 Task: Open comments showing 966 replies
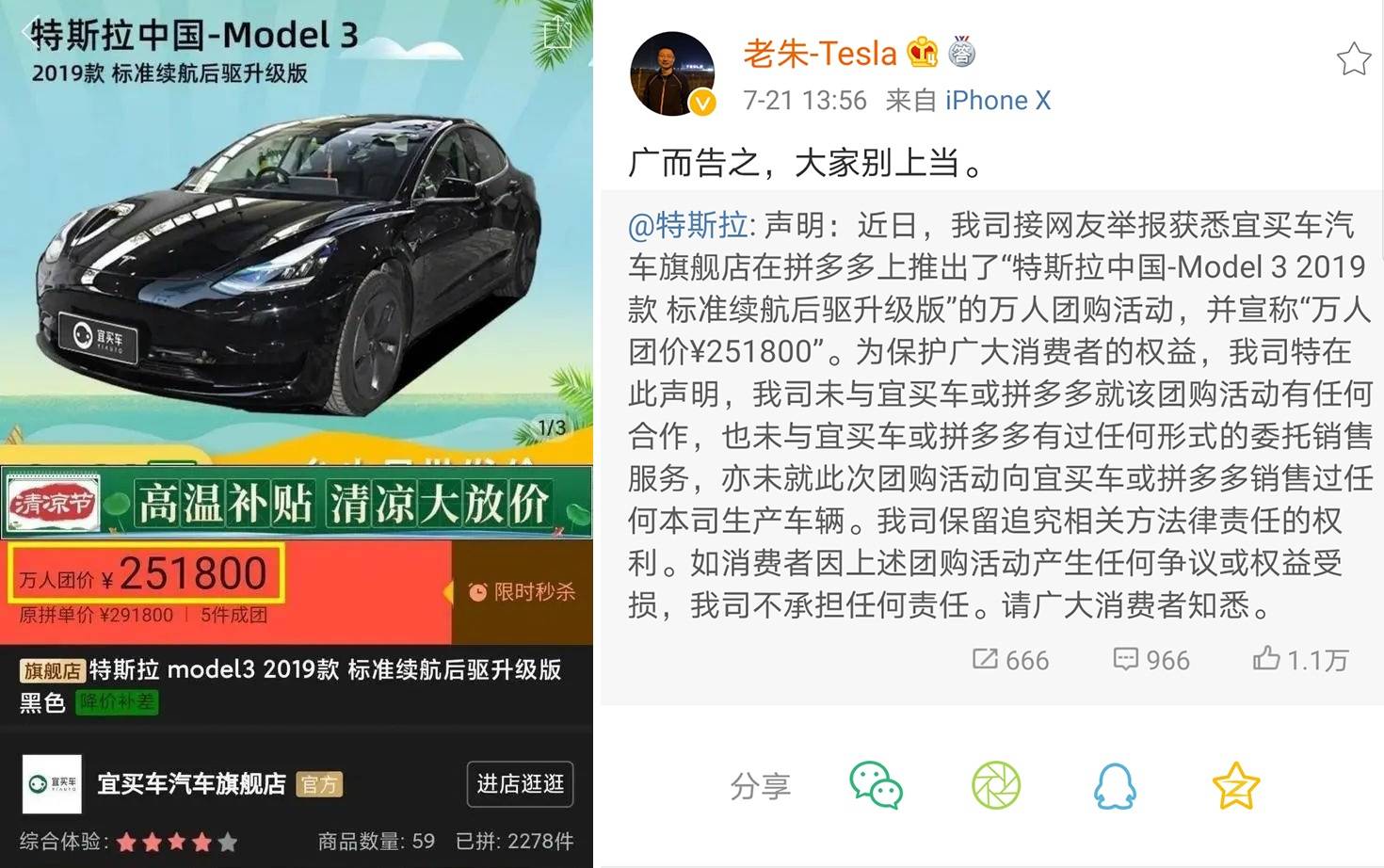pos(1151,660)
